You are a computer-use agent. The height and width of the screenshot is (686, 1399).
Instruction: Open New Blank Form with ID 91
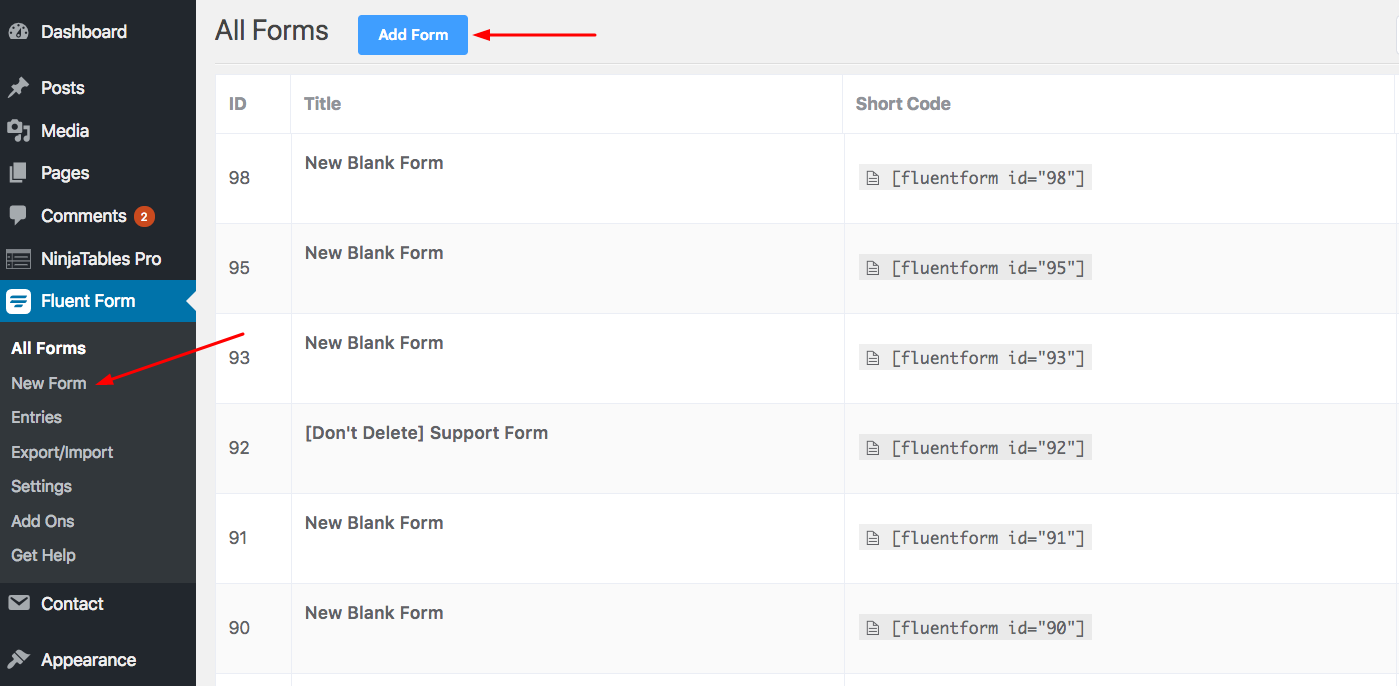pyautogui.click(x=374, y=523)
